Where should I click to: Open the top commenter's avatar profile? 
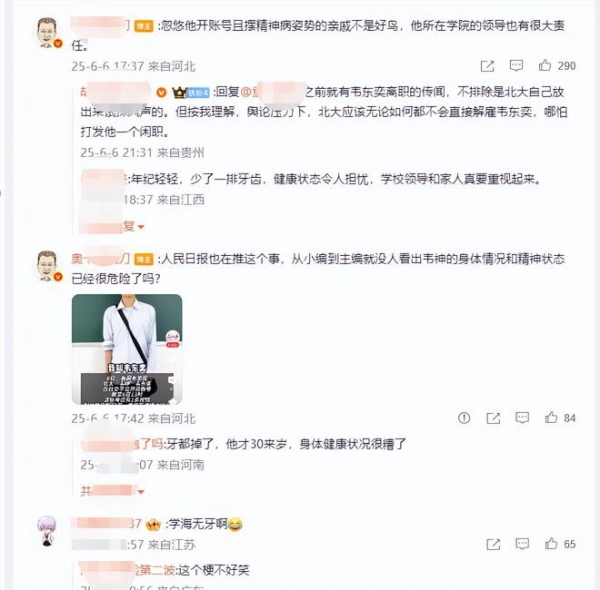[47, 33]
